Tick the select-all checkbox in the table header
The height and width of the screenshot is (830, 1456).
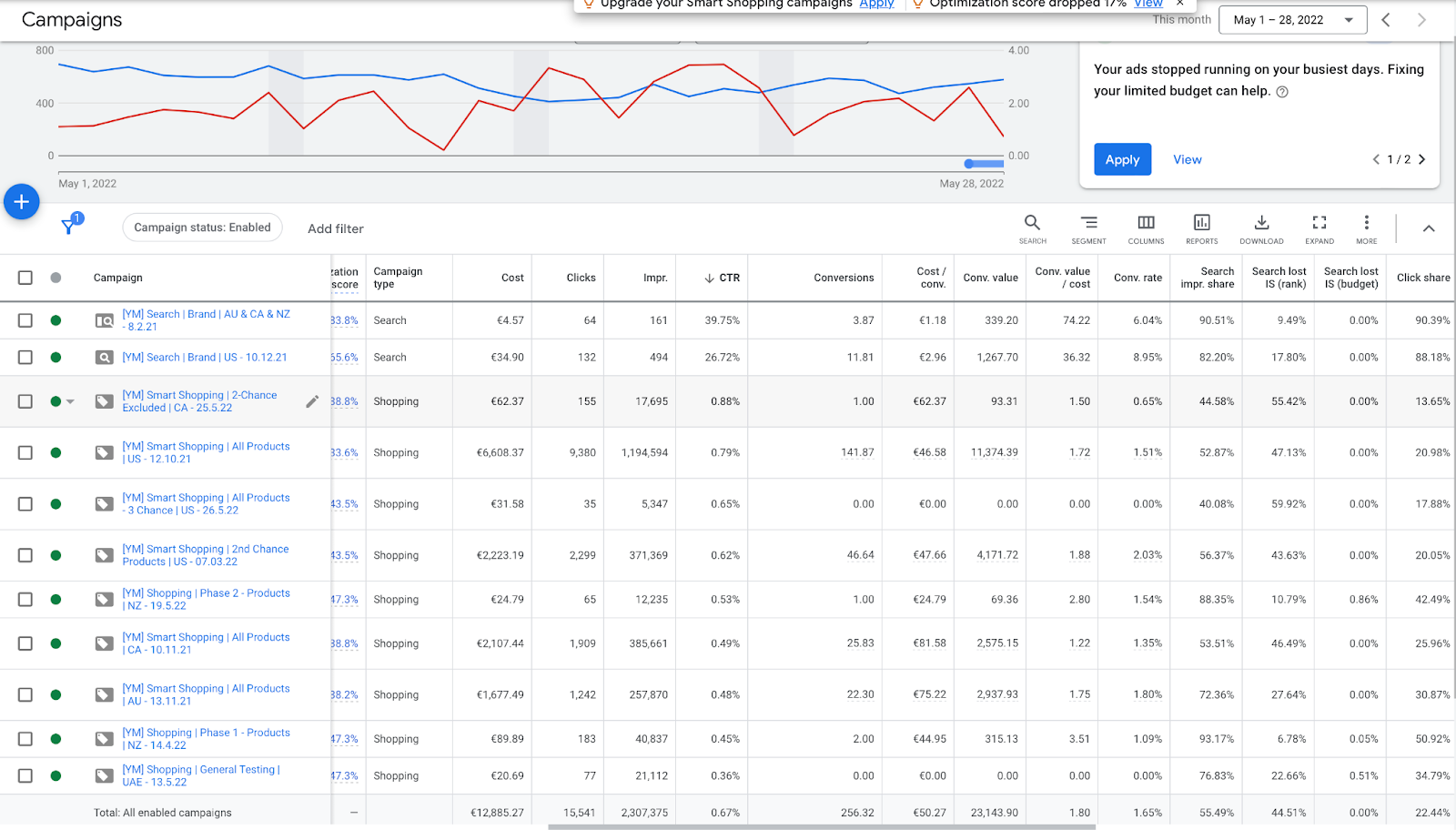coord(25,278)
